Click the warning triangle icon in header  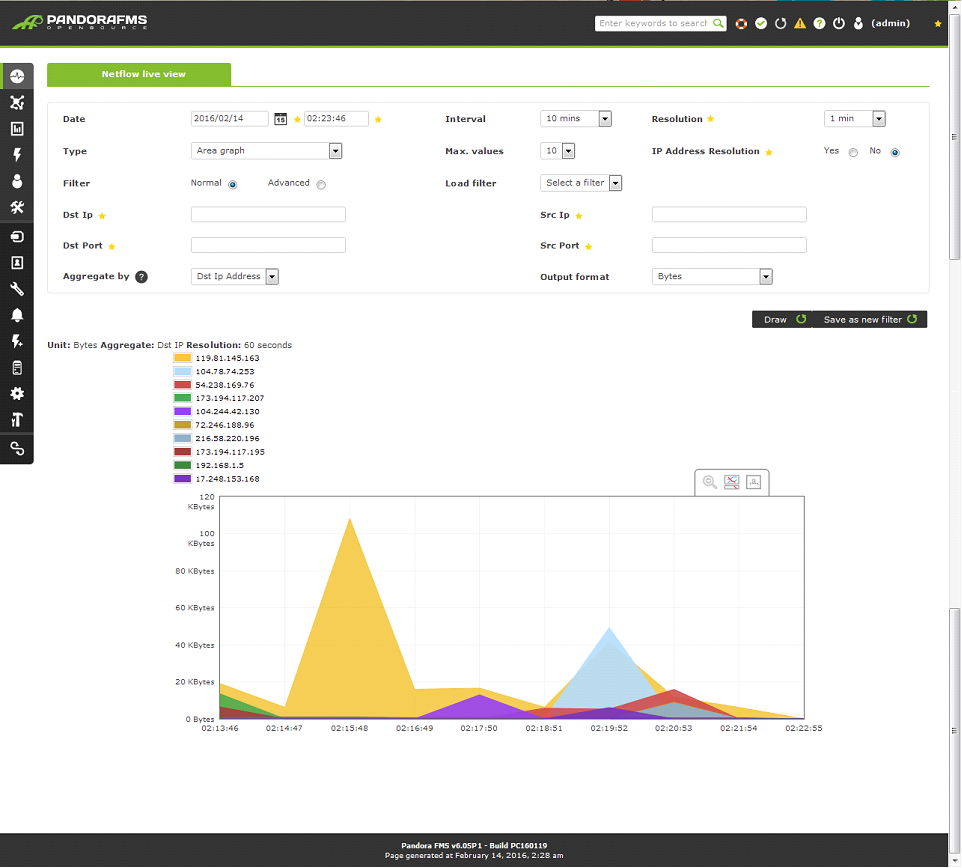point(799,23)
